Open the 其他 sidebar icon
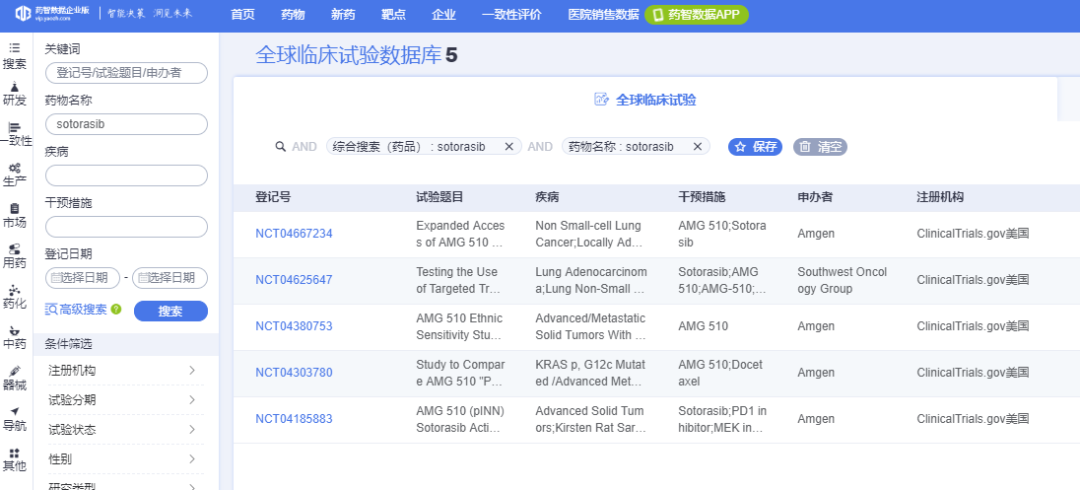Screen dimensions: 1080x490 pos(14,459)
